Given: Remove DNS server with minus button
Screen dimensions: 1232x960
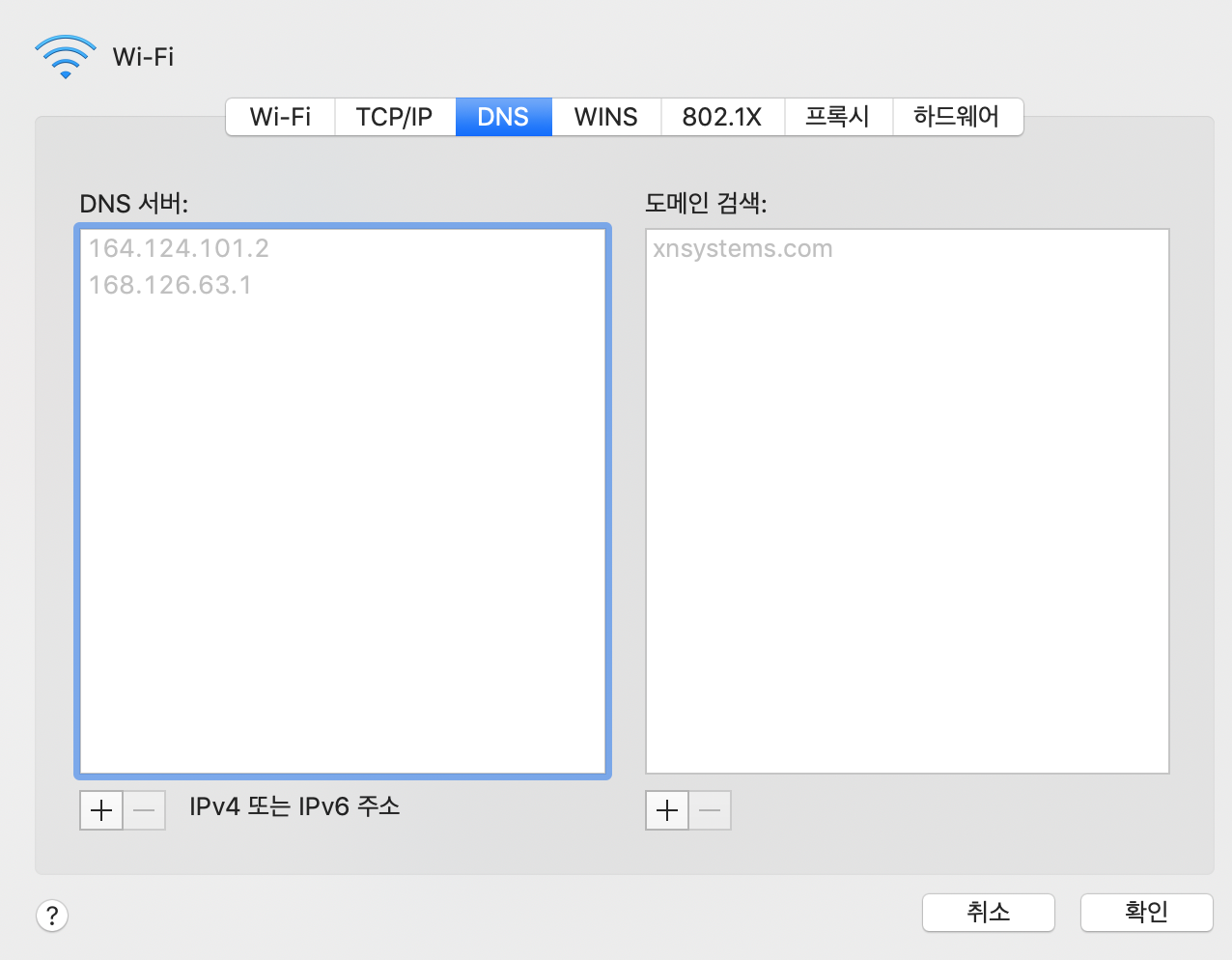Looking at the screenshot, I should (x=144, y=810).
